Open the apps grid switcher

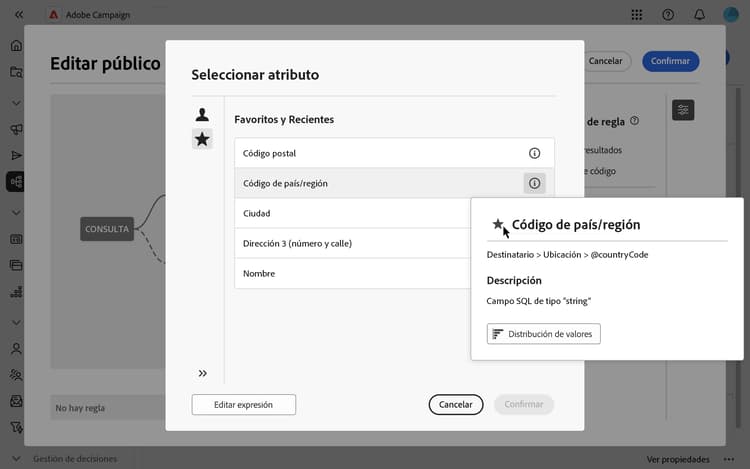[637, 15]
